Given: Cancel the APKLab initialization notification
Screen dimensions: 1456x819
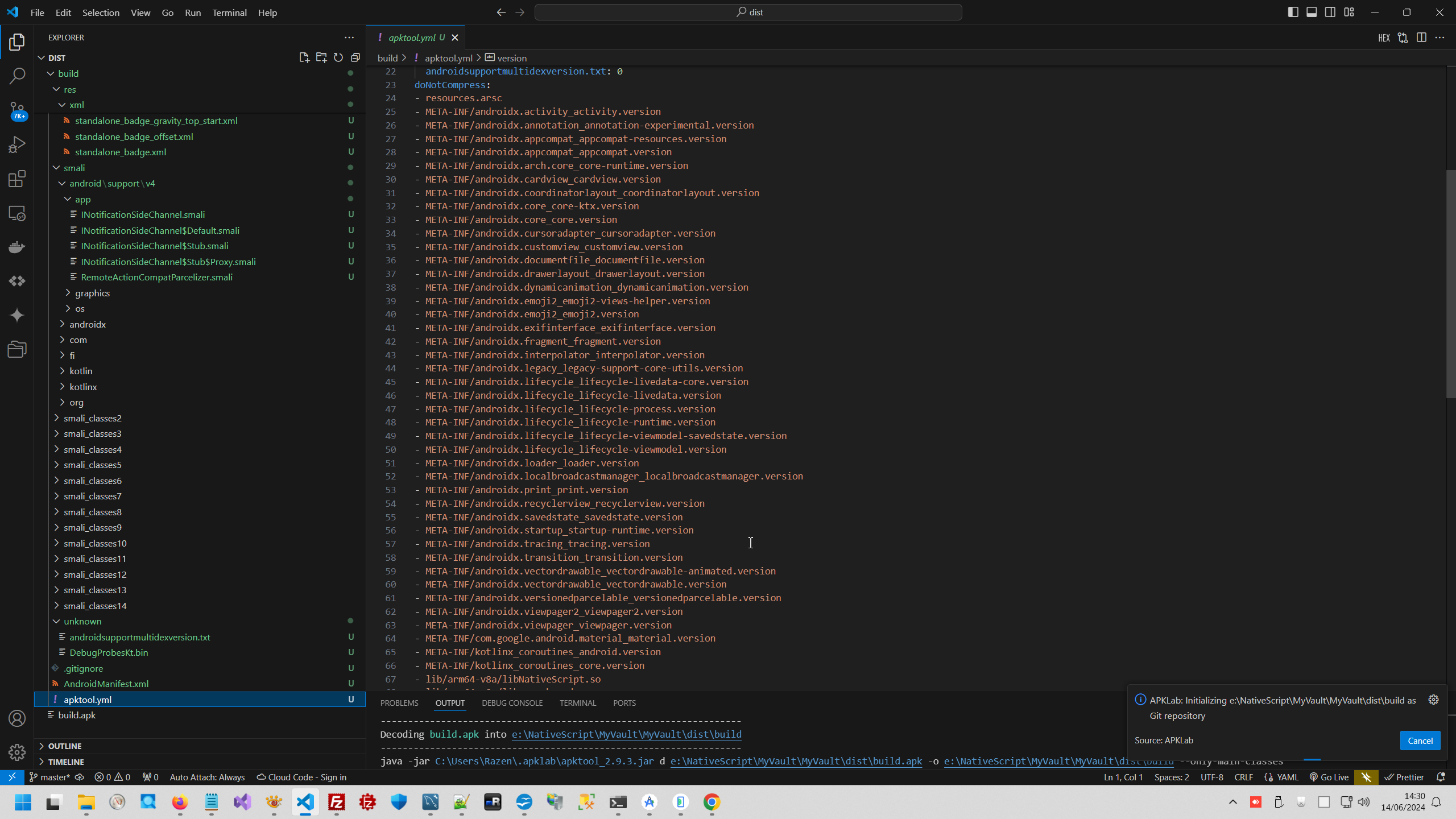Looking at the screenshot, I should click(1420, 741).
